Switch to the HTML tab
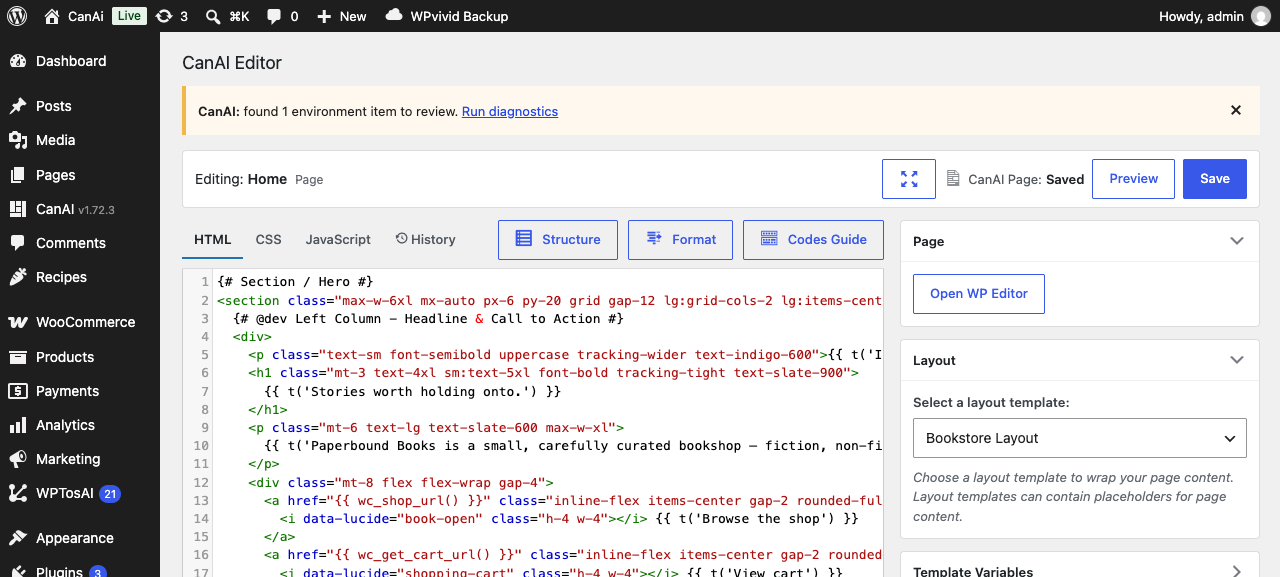This screenshot has width=1280, height=577. click(212, 239)
